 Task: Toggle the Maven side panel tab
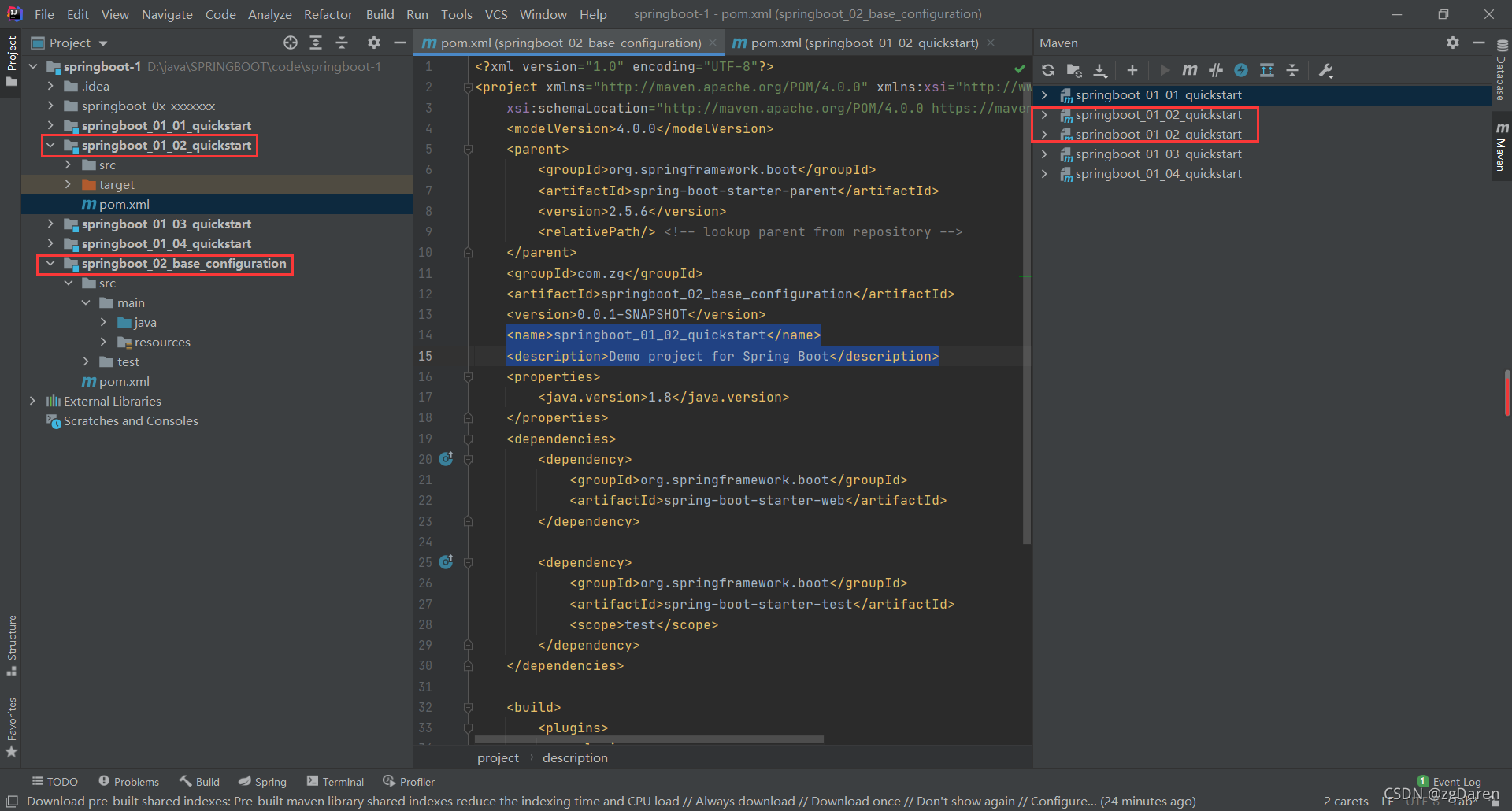click(1502, 146)
